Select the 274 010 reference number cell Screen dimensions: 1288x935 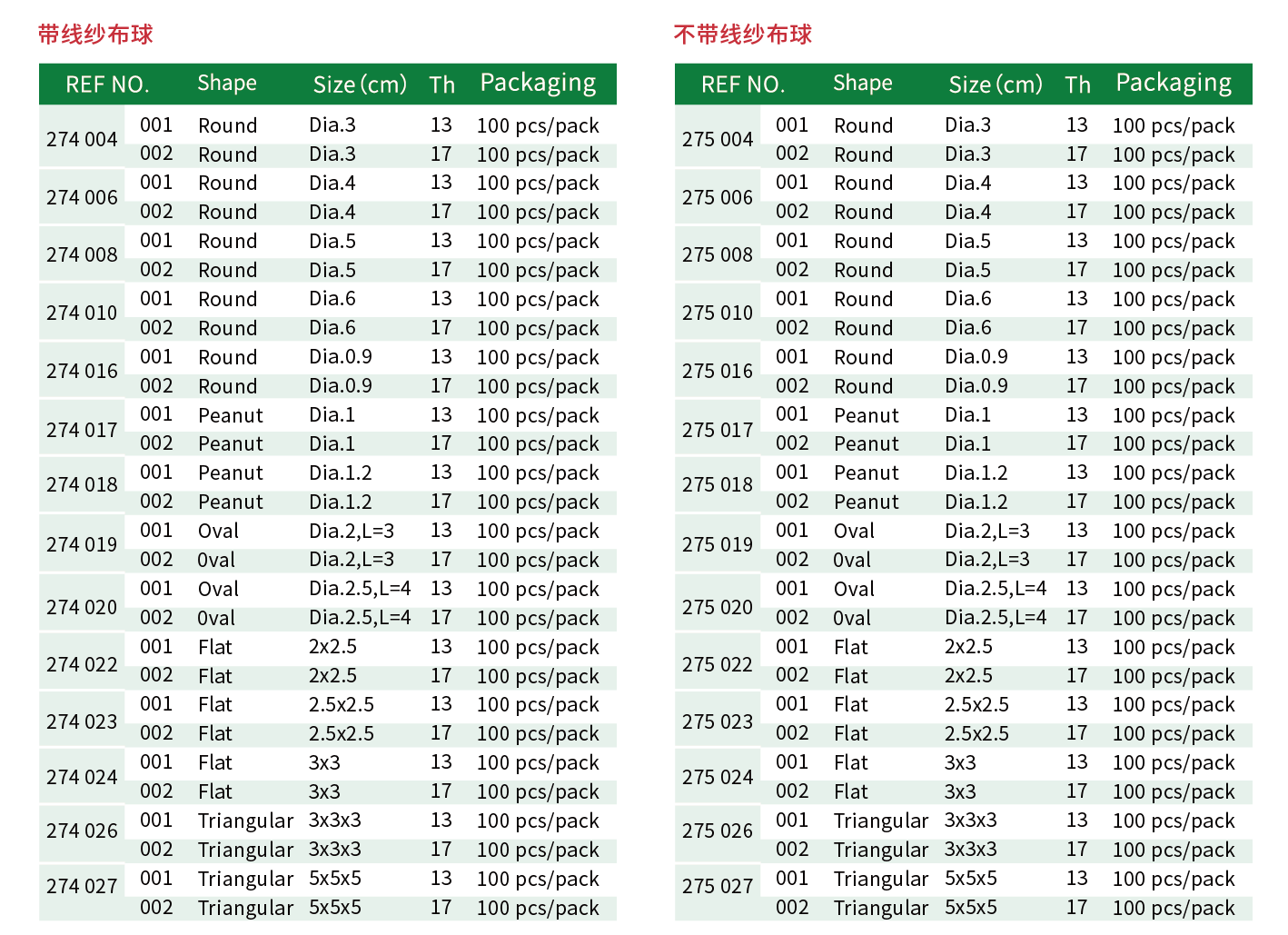point(82,313)
